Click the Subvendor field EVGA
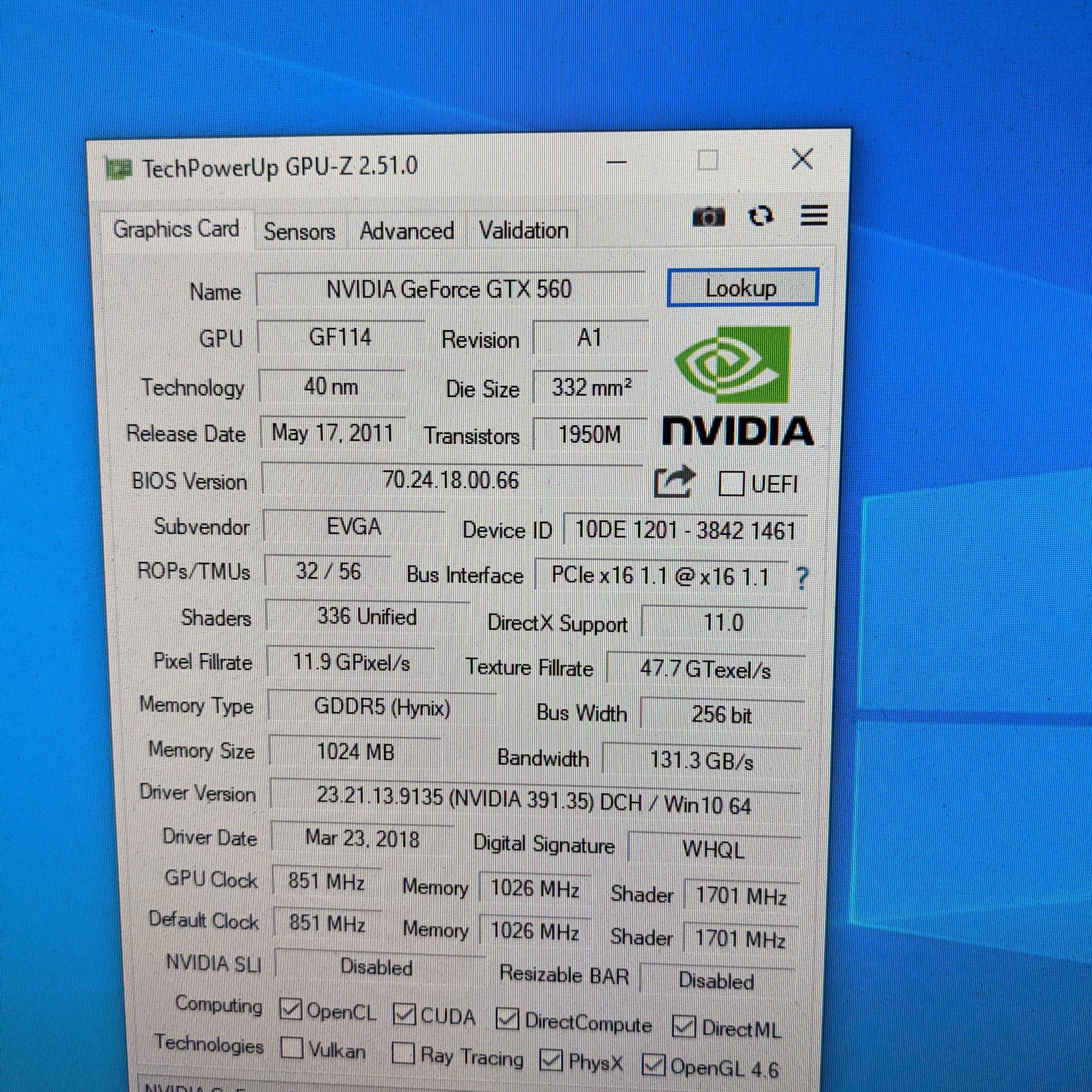The image size is (1092, 1092). coord(355,527)
